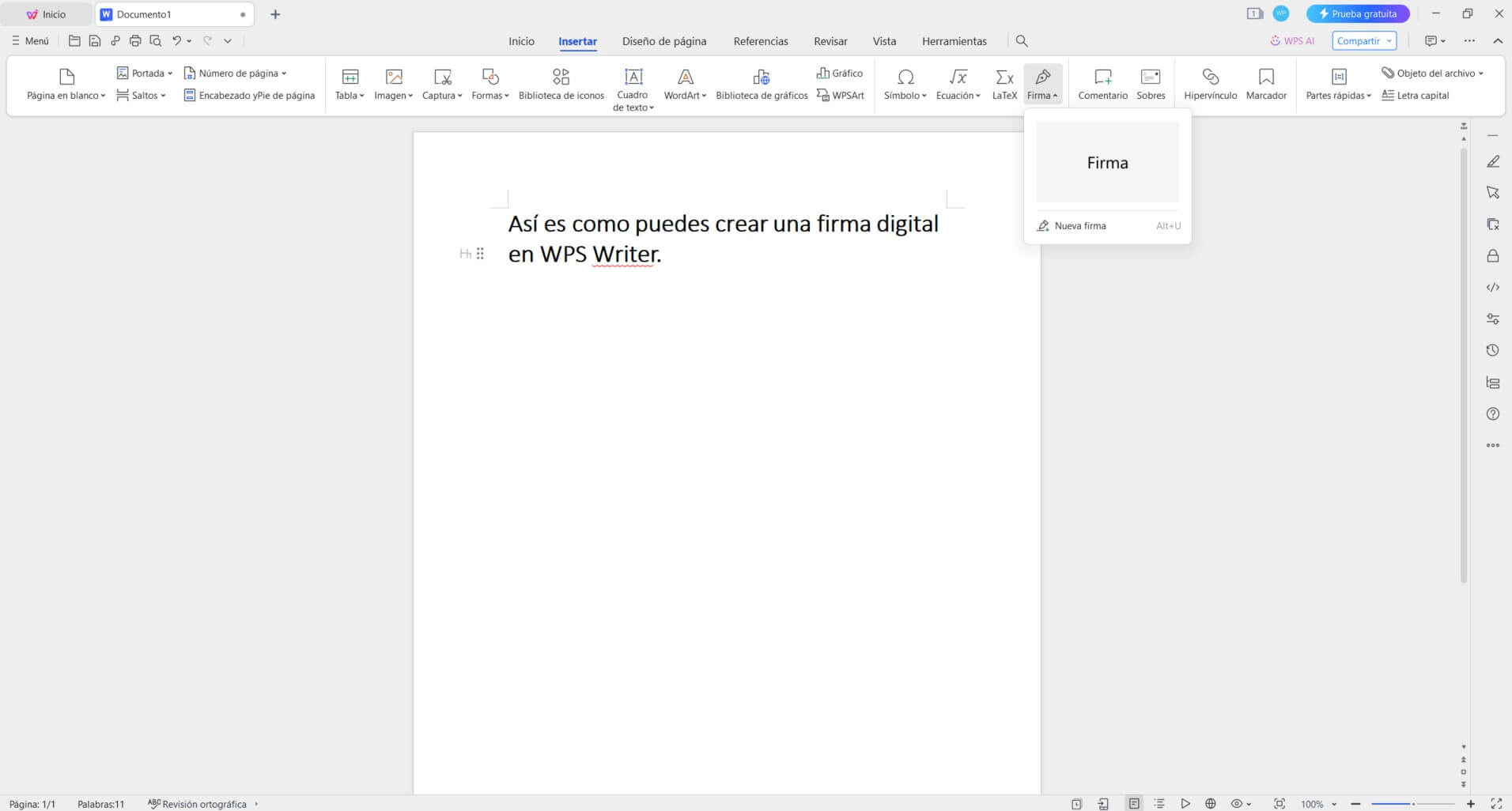
Task: Insert a Hipervínculo
Action: [x=1211, y=84]
